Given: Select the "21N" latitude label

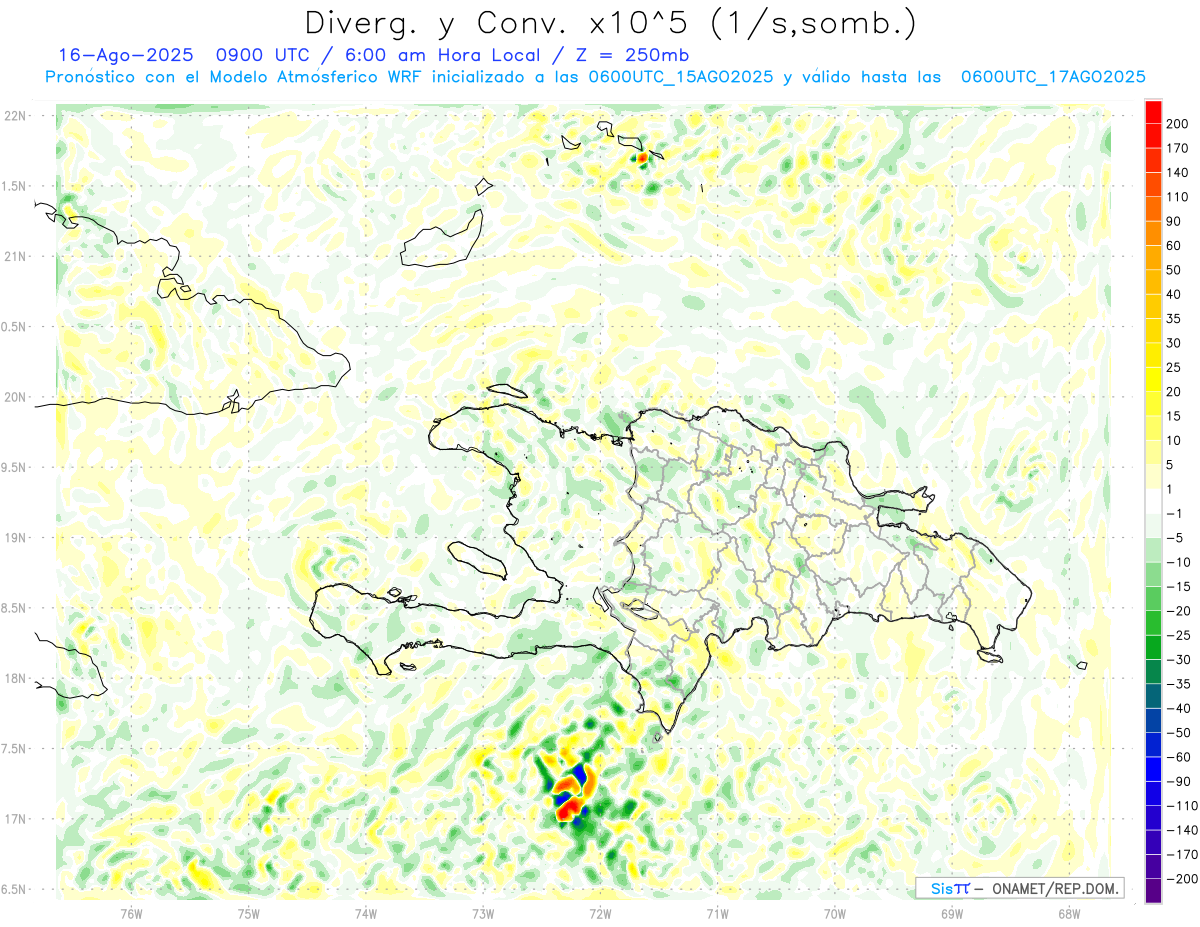Looking at the screenshot, I should [15, 257].
